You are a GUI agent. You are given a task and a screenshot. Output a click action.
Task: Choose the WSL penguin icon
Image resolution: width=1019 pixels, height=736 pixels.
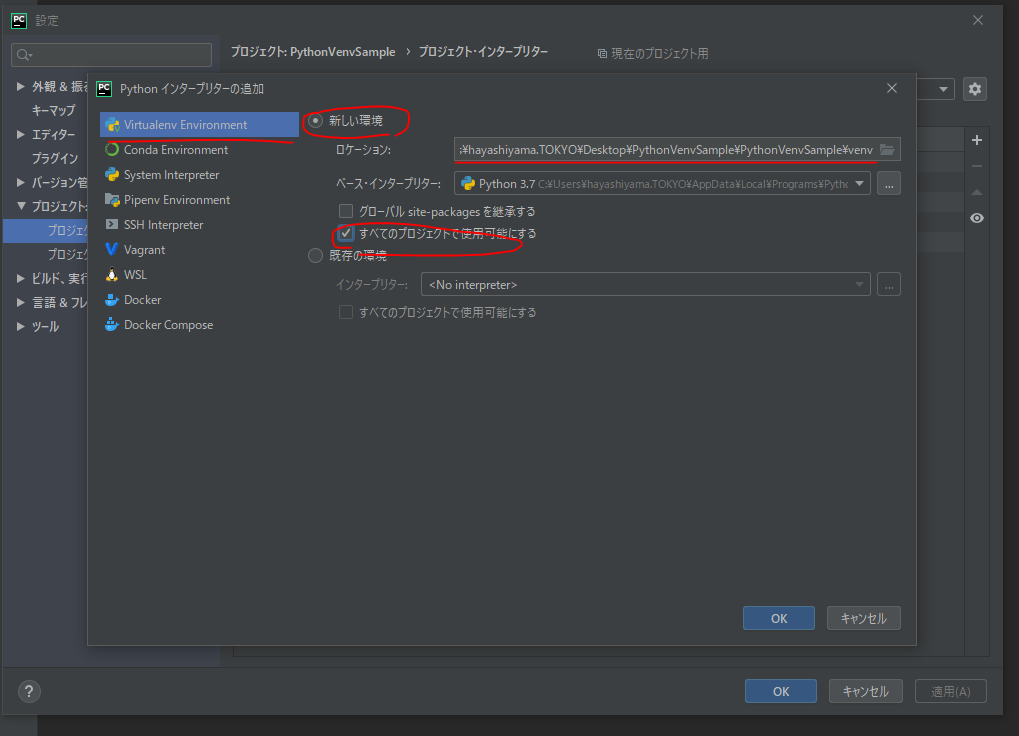tap(112, 275)
